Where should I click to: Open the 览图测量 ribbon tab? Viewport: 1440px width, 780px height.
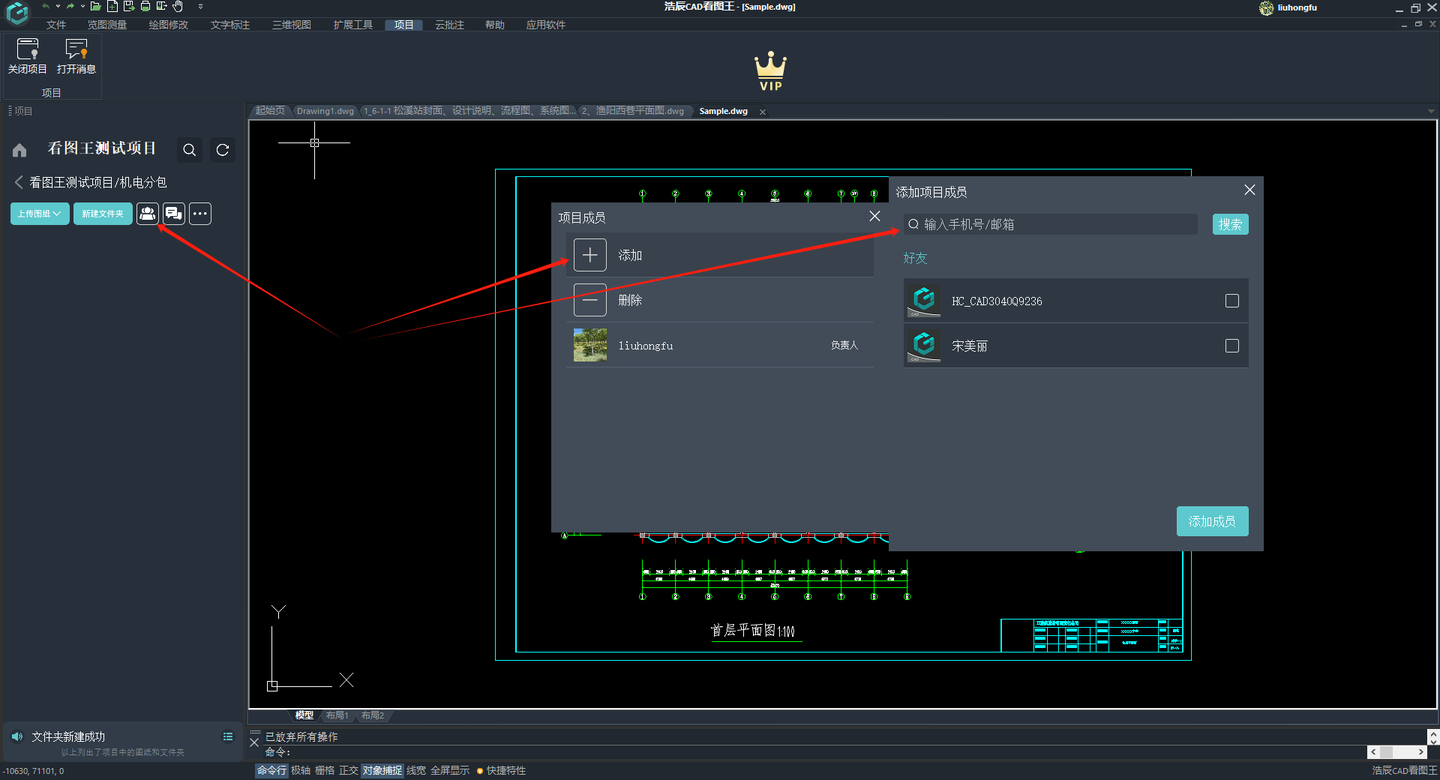107,25
